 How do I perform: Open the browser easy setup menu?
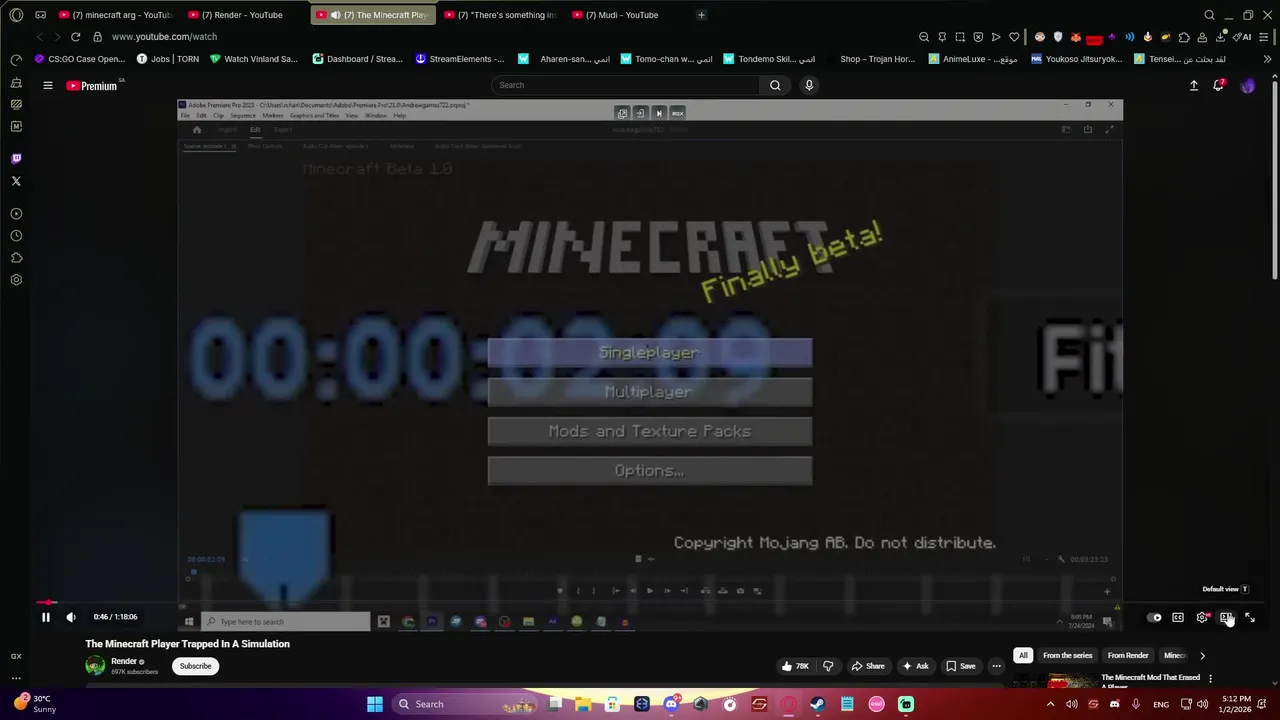point(1266,37)
